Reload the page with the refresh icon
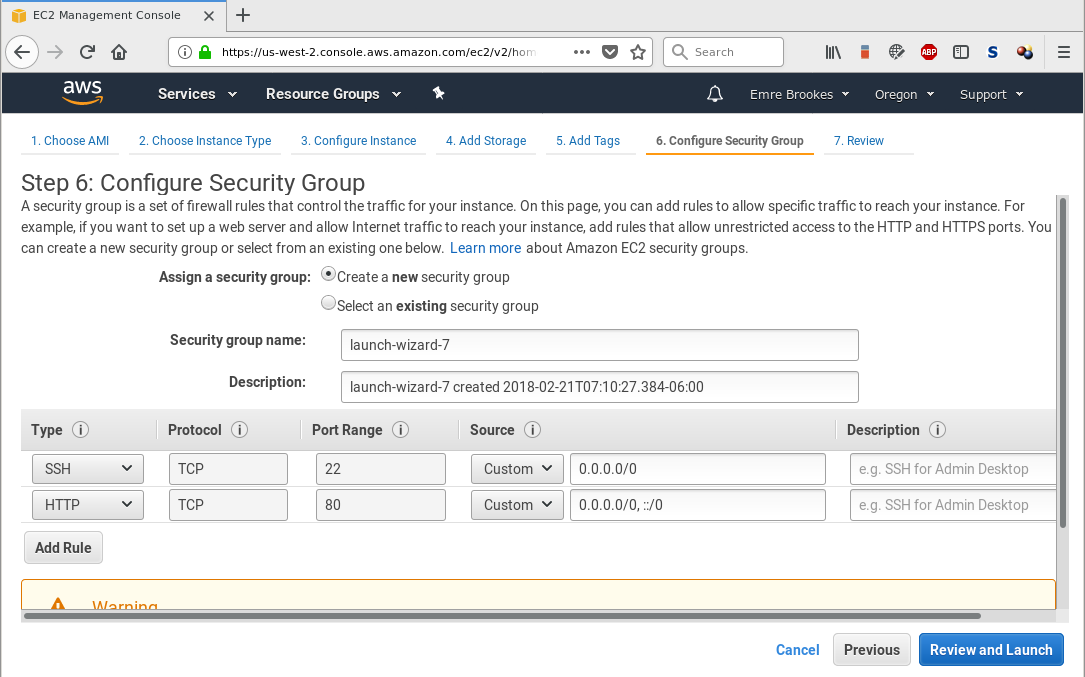Screen dimensions: 1085x677 pos(87,52)
